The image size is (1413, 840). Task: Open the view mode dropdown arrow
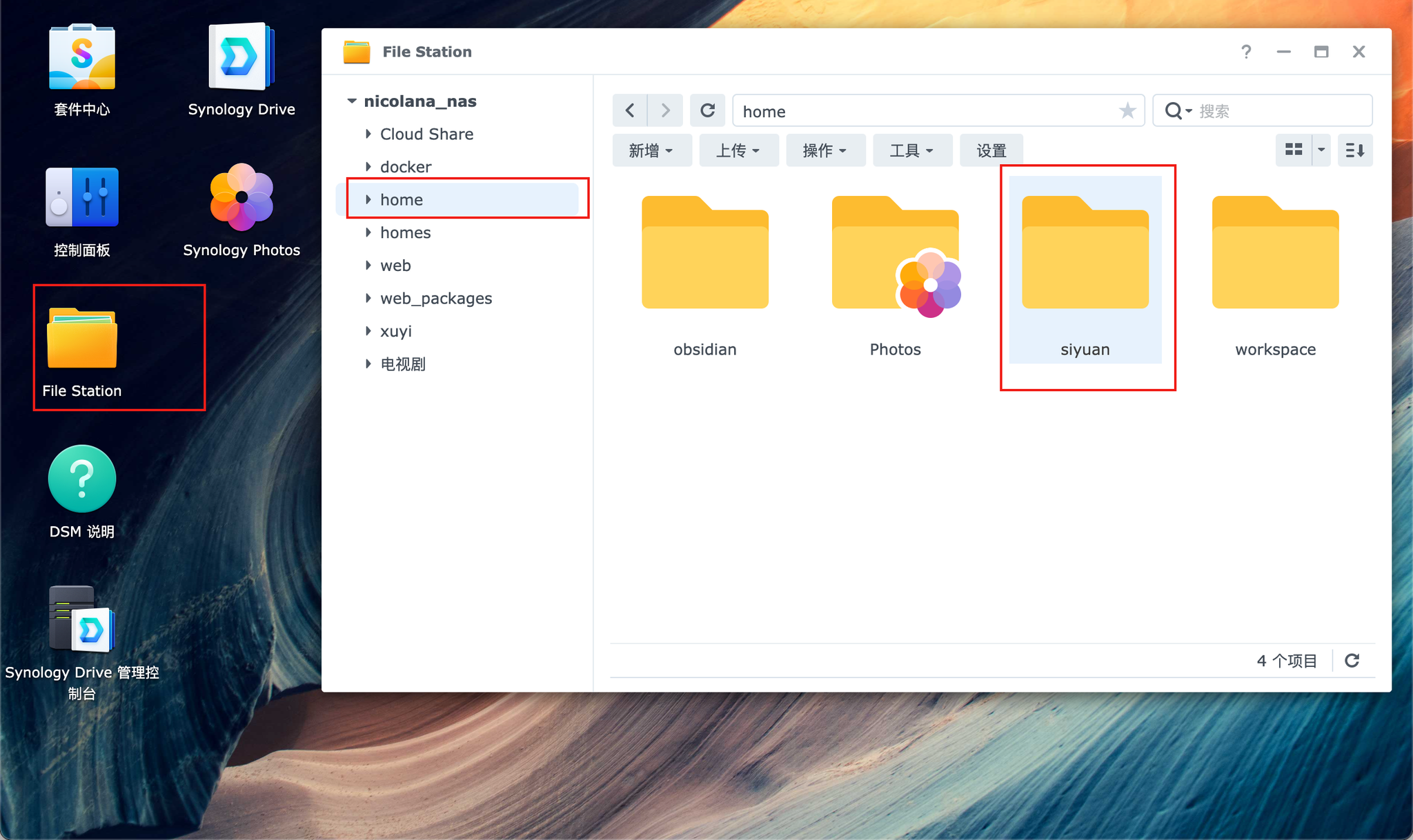point(1321,150)
